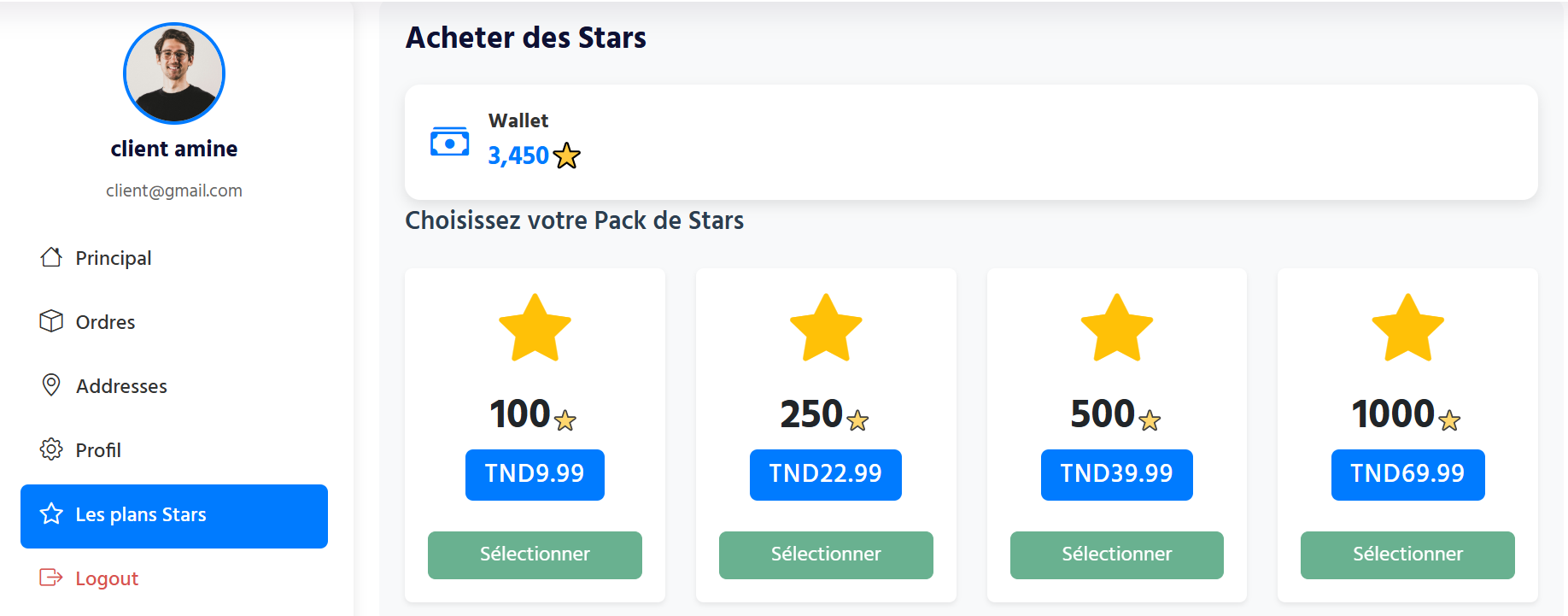Click the Profil gear icon
The width and height of the screenshot is (1568, 616).
coord(51,449)
